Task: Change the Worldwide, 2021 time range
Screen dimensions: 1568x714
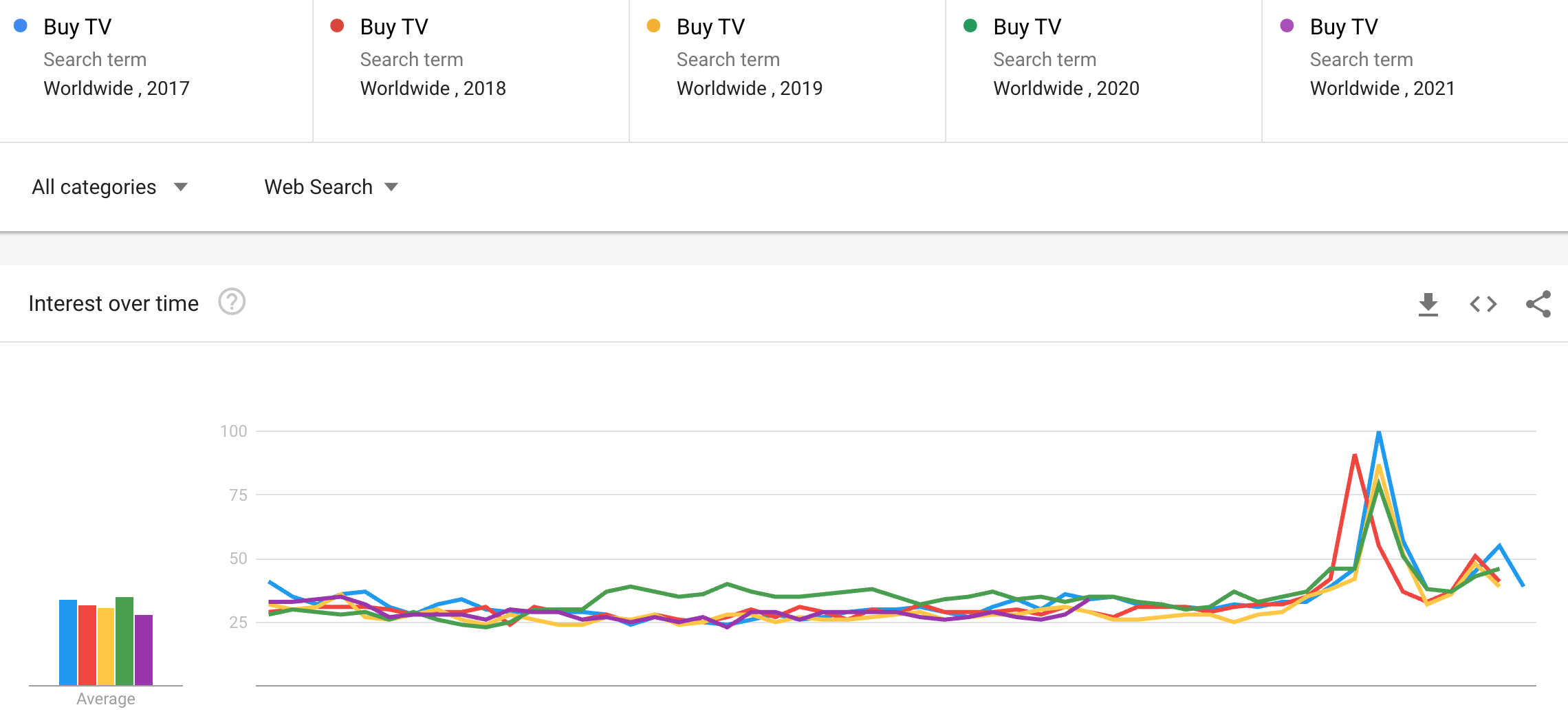Action: click(x=1382, y=88)
